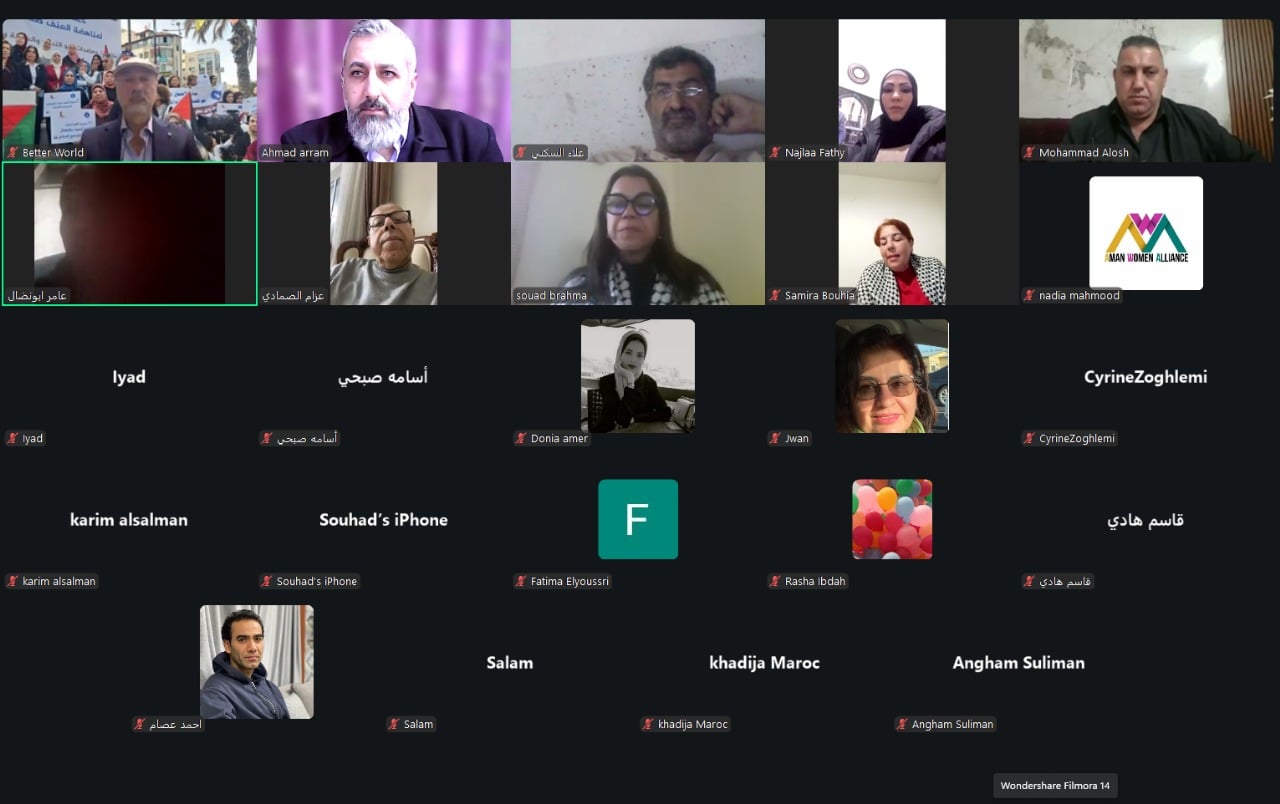Click Samira Boulila's muted microphone icon
This screenshot has height=804, width=1280.
click(776, 296)
